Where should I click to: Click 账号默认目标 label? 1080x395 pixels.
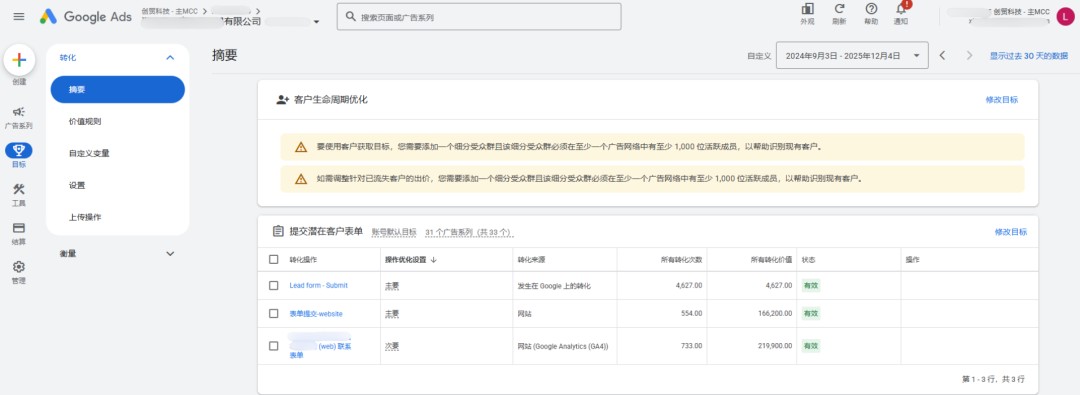[x=394, y=232]
